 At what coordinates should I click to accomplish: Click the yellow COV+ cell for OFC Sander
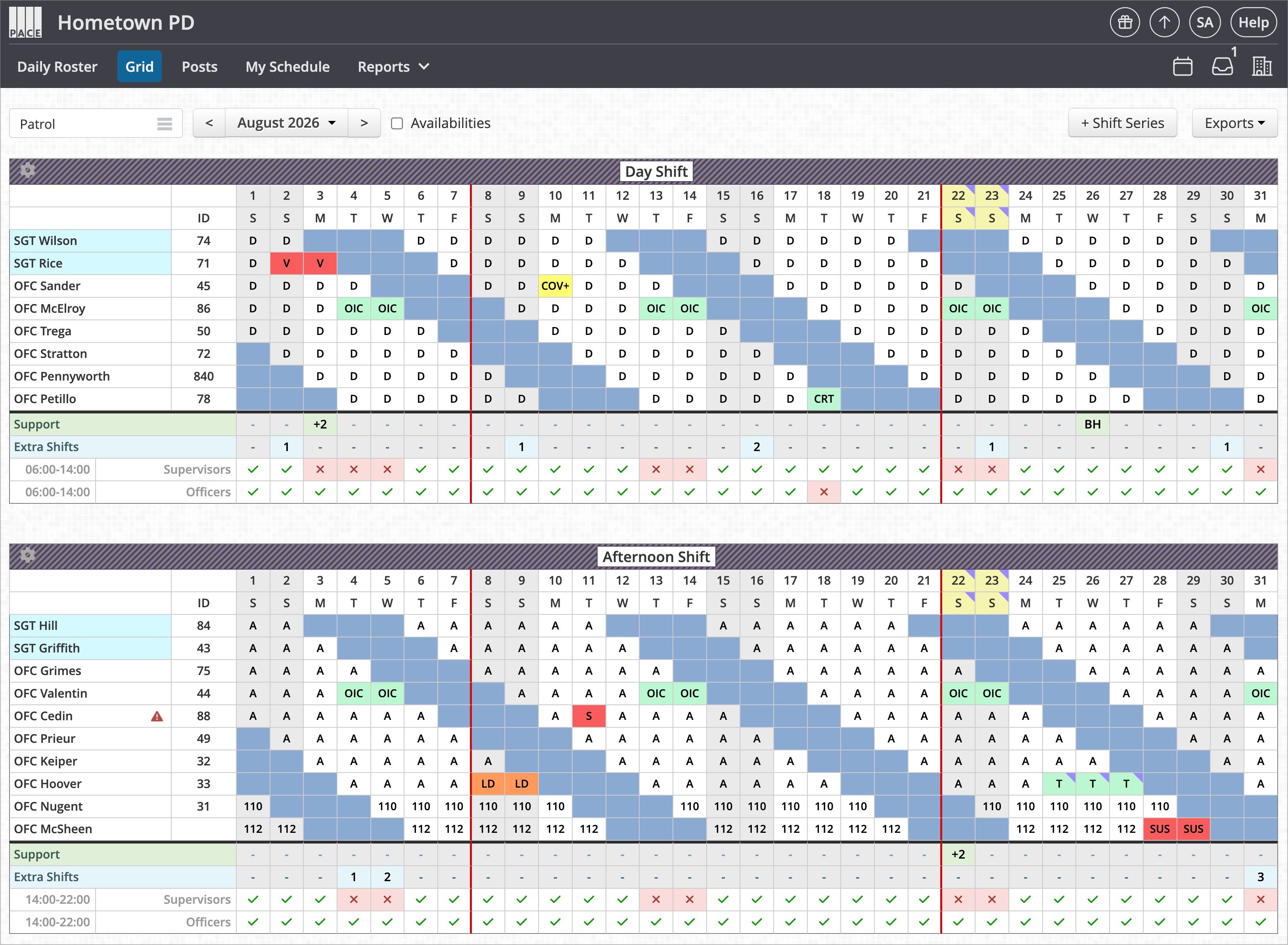click(555, 286)
